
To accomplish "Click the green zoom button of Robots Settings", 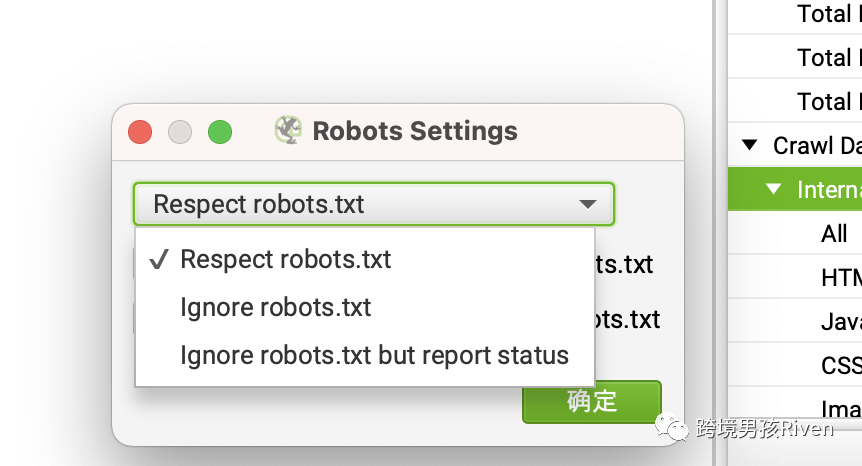I will 220,132.
